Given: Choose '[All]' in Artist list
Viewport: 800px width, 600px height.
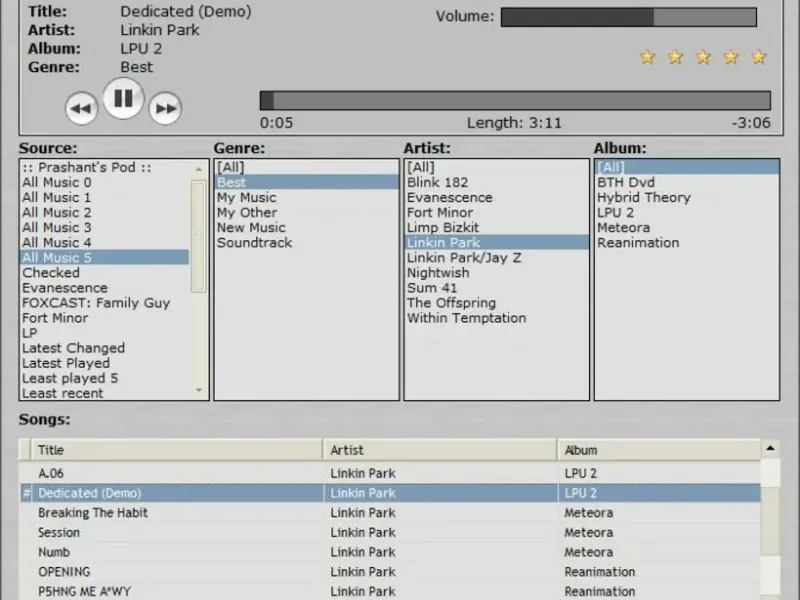Looking at the screenshot, I should 496,167.
